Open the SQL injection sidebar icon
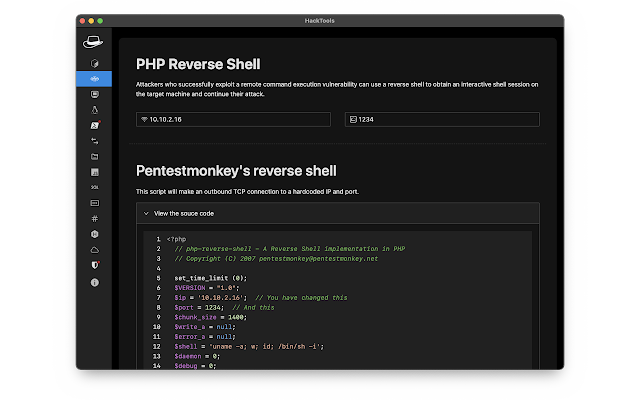Image resolution: width=640 pixels, height=400 pixels. (x=94, y=187)
